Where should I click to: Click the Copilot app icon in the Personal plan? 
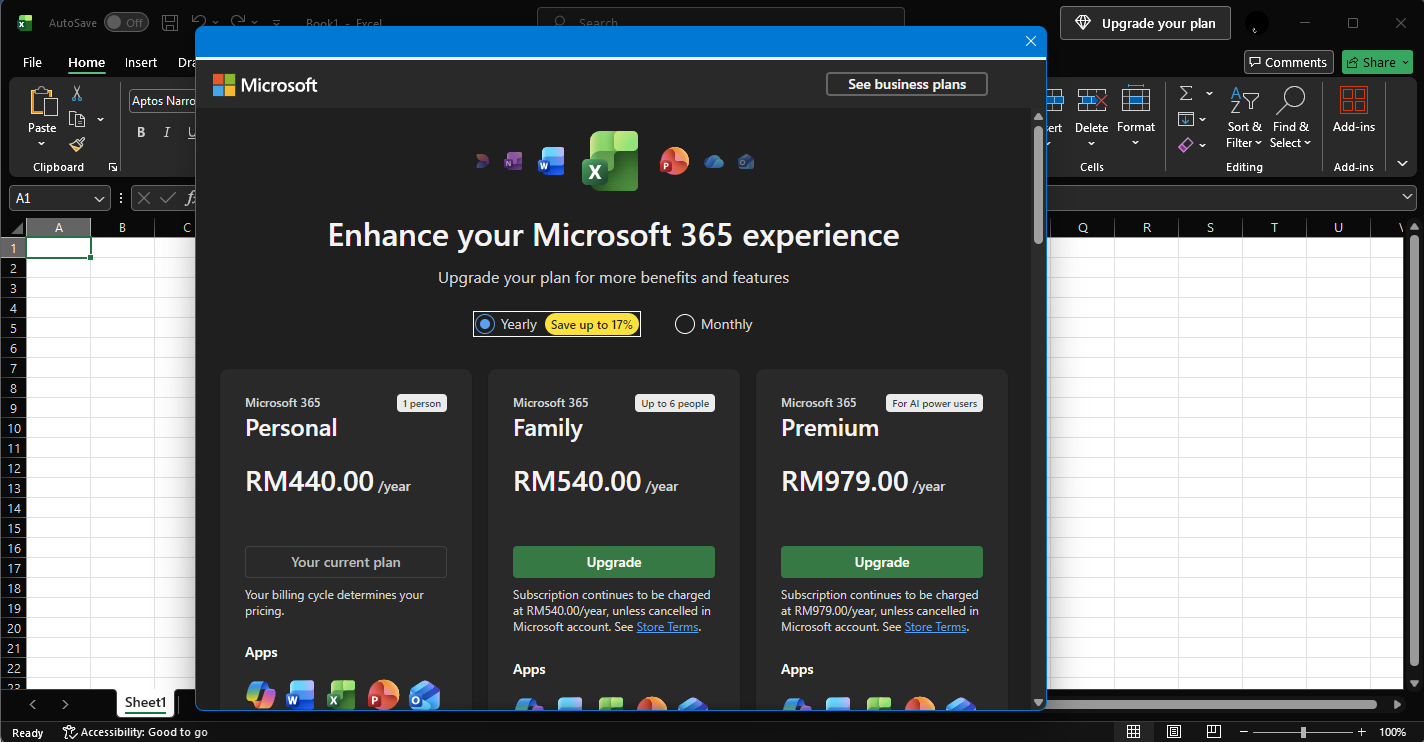[261, 695]
